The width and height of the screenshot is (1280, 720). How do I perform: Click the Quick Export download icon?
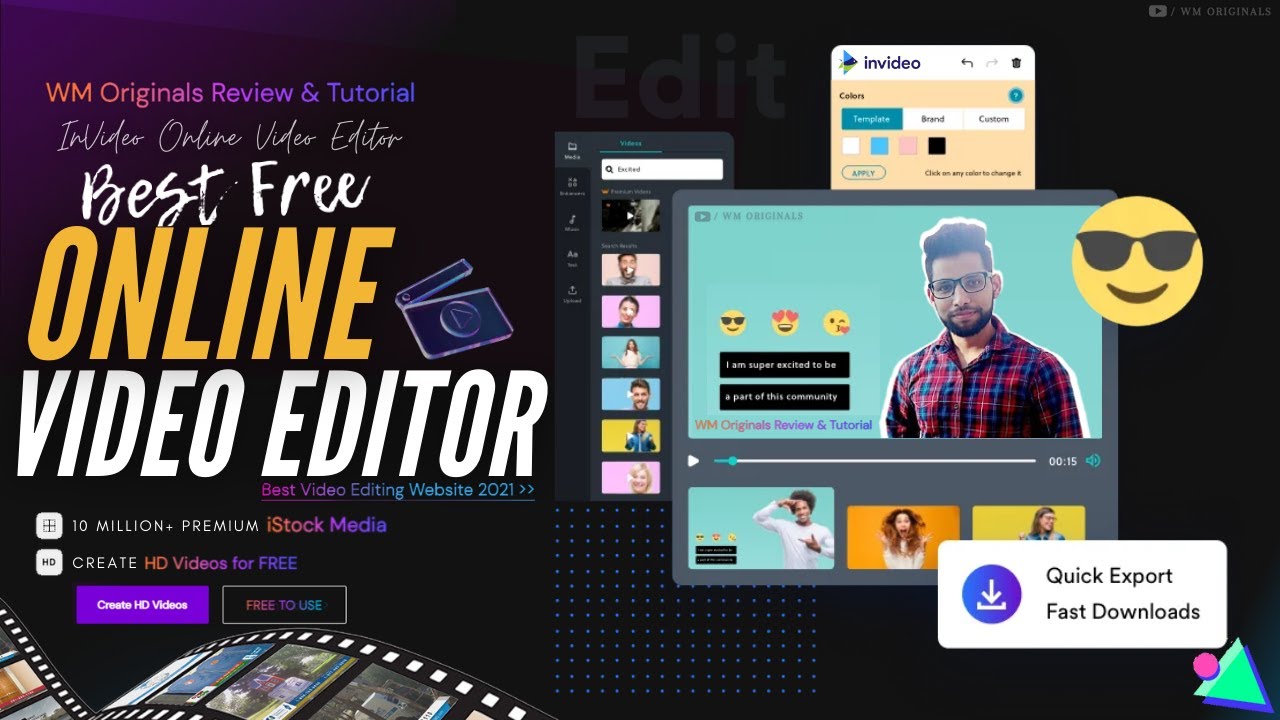tap(991, 594)
